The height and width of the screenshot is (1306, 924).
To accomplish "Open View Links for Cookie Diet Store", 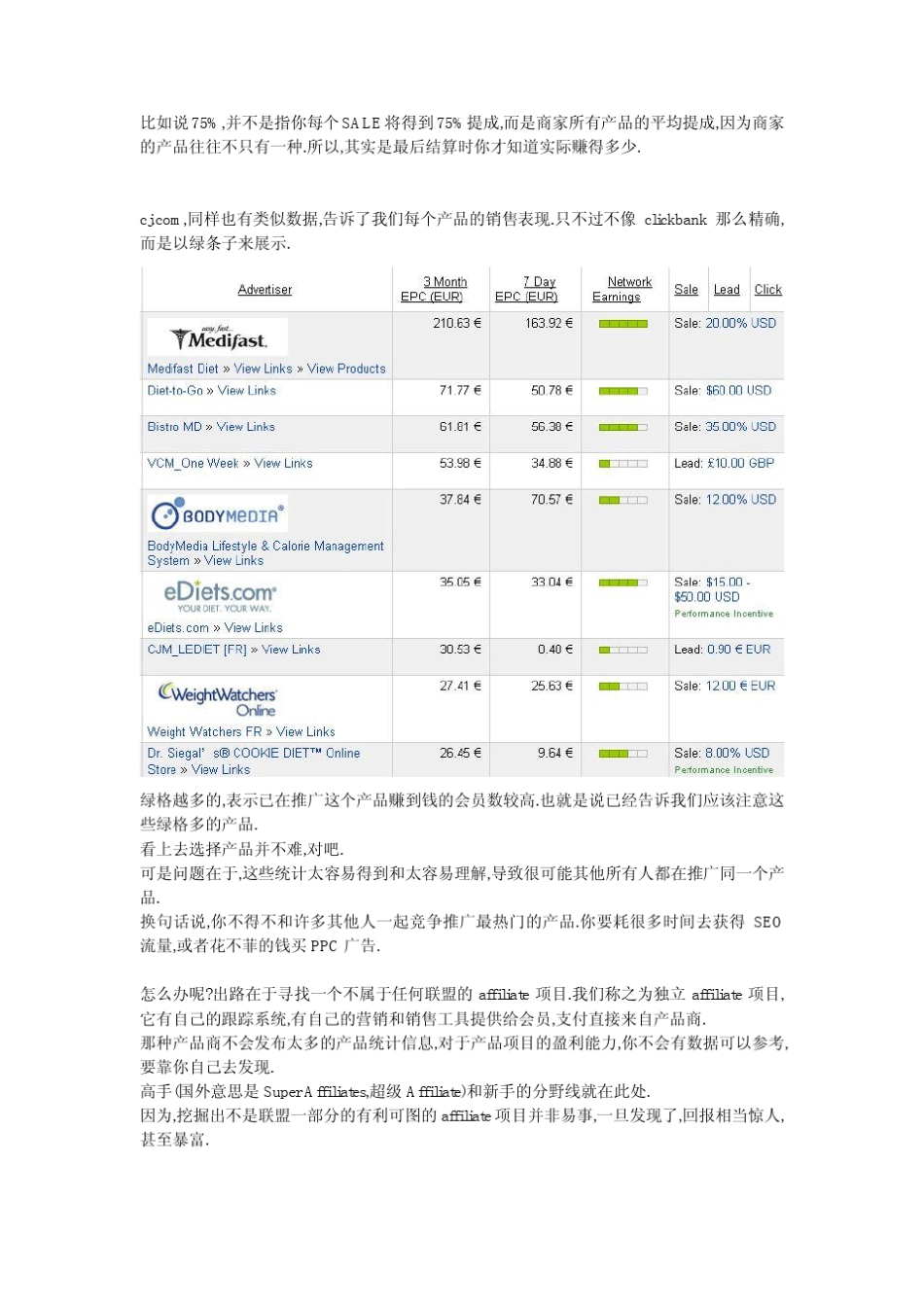I will (x=221, y=770).
